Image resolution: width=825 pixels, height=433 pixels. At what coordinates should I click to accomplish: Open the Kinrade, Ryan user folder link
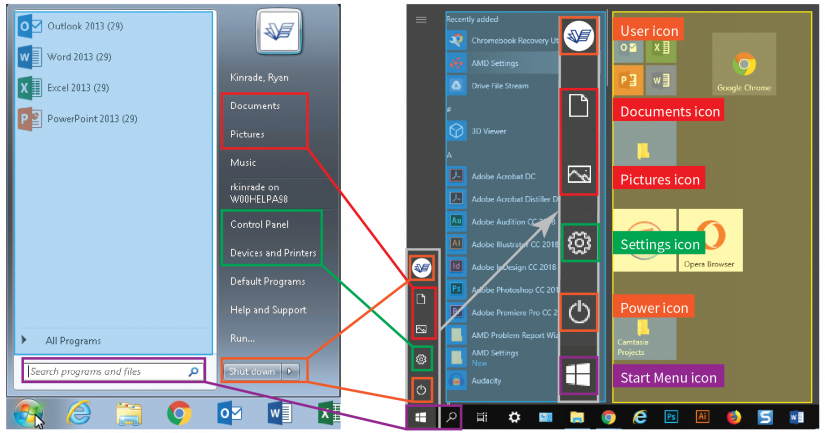pos(259,77)
